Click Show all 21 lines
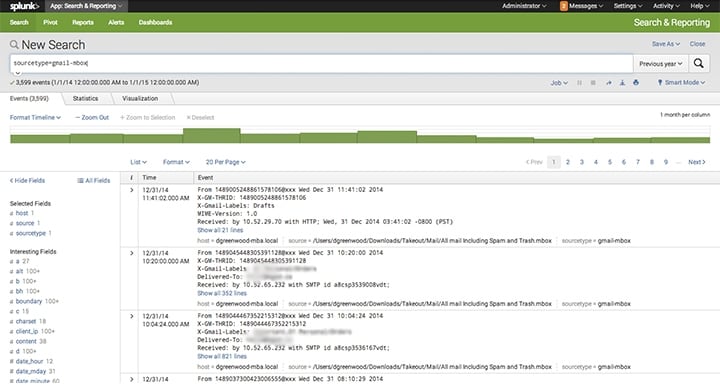The image size is (720, 385). (x=220, y=230)
